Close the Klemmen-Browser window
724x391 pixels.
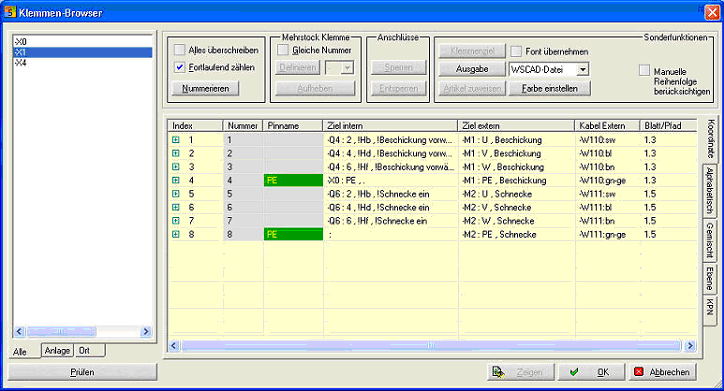(x=712, y=12)
